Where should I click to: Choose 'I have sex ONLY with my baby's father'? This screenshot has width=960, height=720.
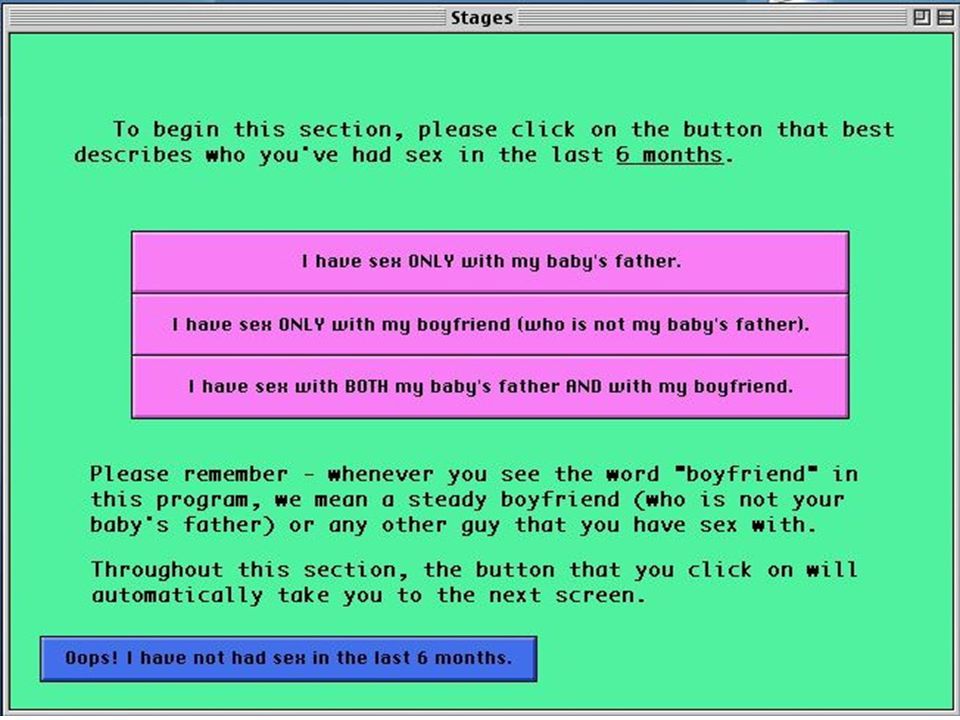[490, 261]
